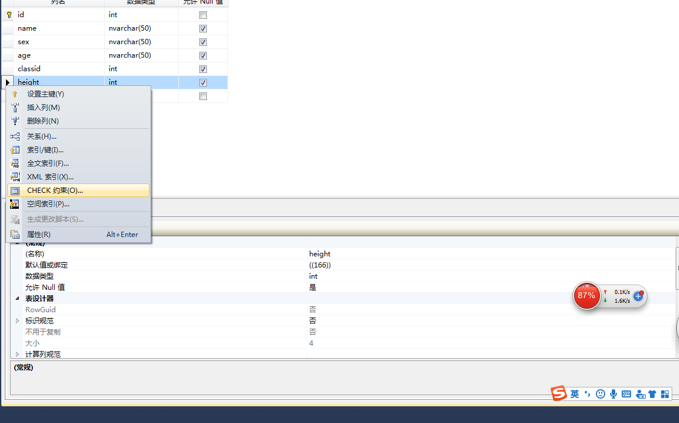Toggle Allow Null checkbox for name
The image size is (679, 423).
point(203,29)
